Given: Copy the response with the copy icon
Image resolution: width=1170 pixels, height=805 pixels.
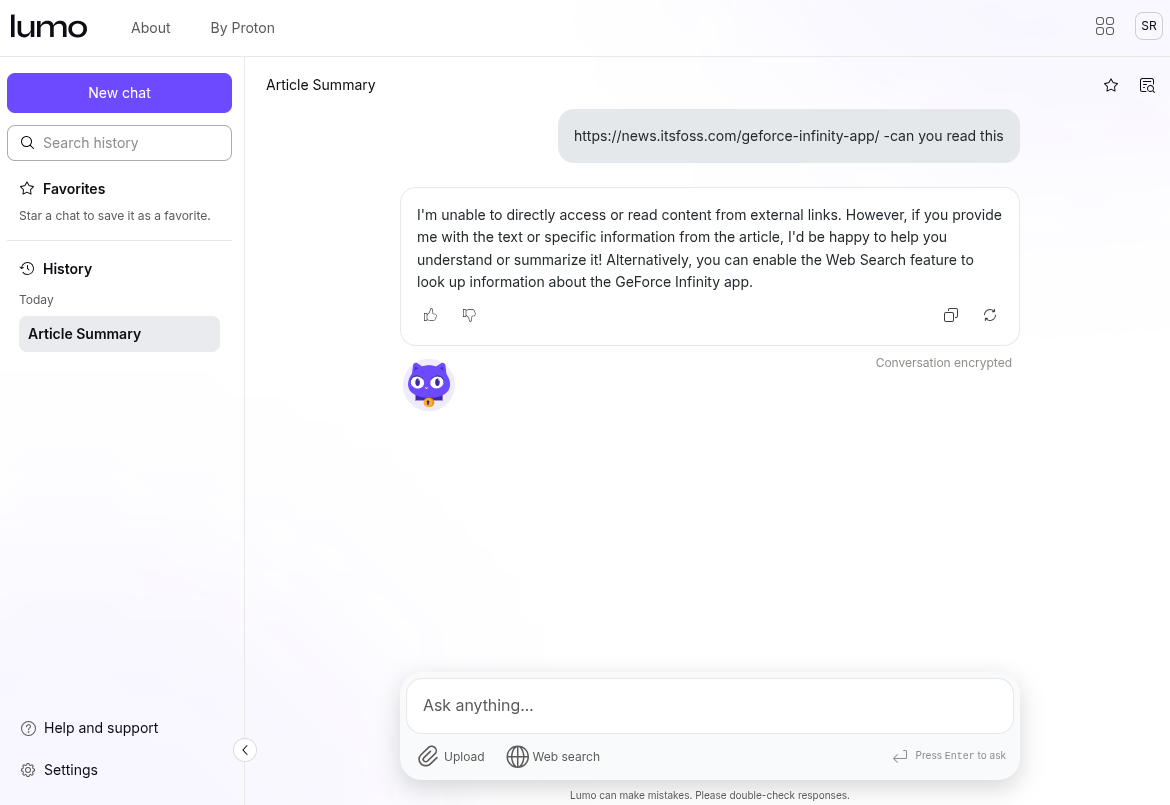Looking at the screenshot, I should point(951,315).
